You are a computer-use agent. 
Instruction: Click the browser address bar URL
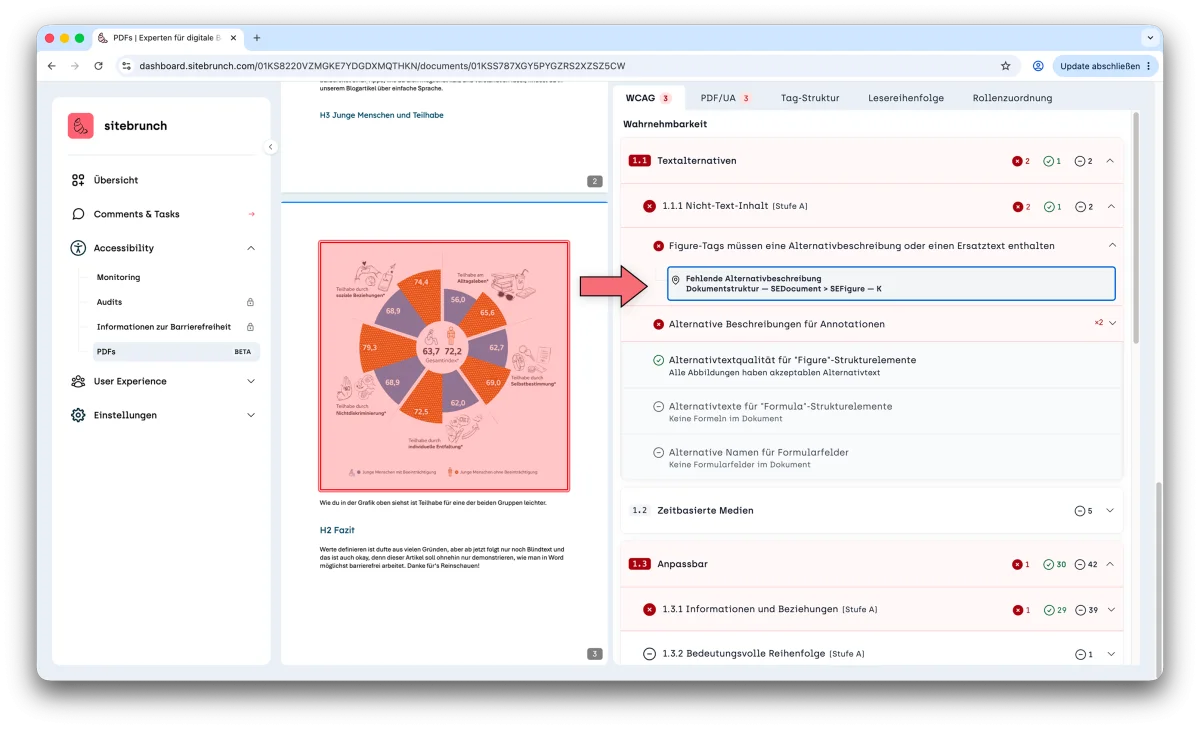382,66
